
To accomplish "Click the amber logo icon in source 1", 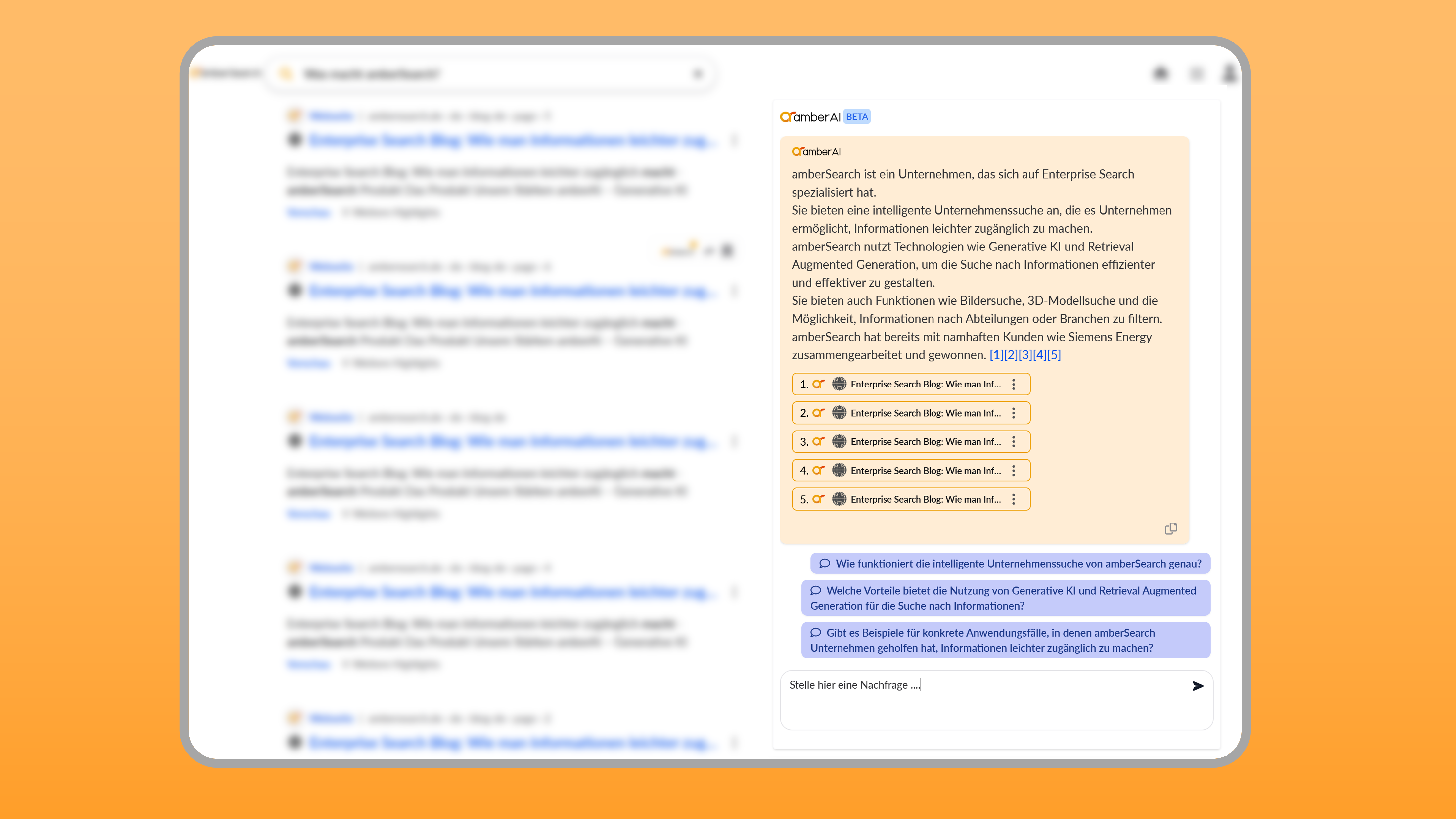I will coord(818,384).
